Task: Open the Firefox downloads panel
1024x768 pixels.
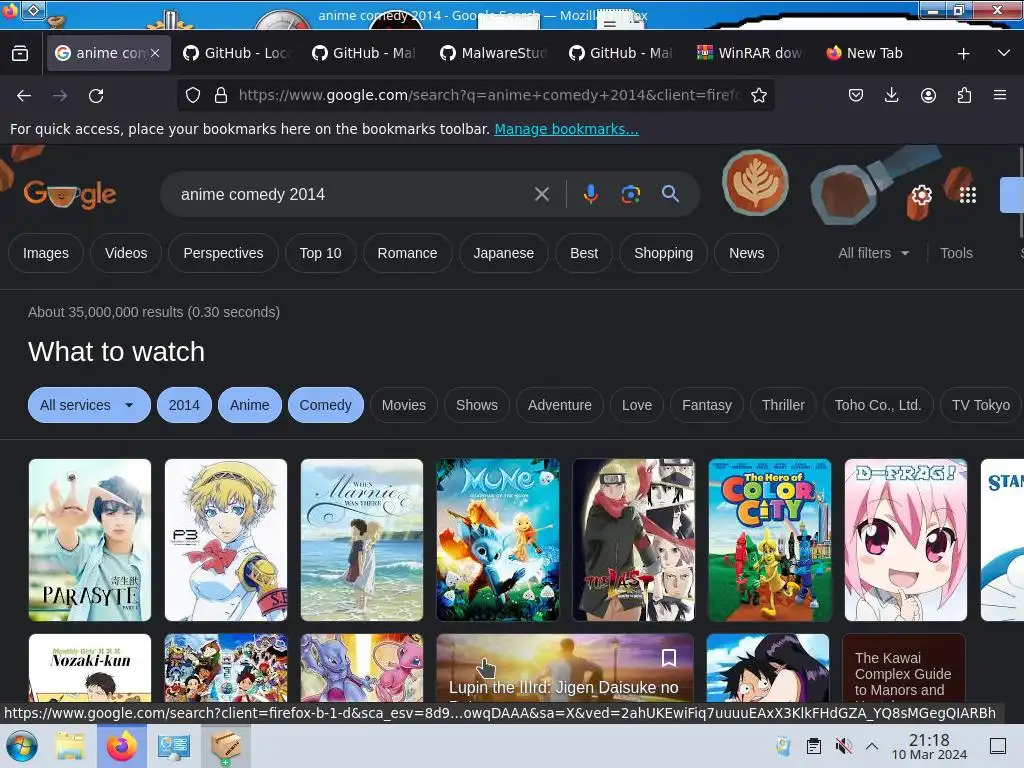Action: point(891,95)
